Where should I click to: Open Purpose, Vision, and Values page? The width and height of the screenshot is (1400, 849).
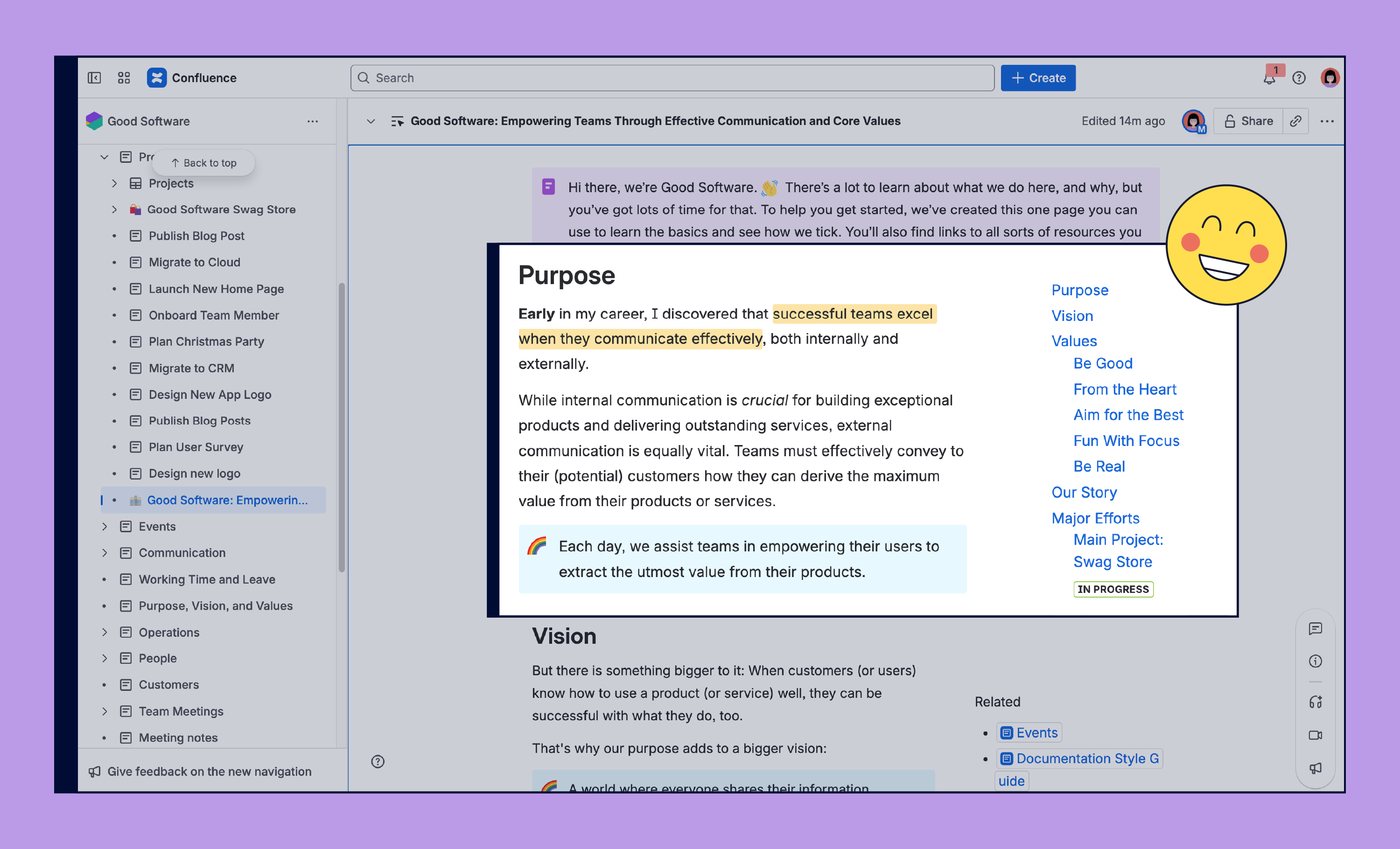[x=215, y=606]
